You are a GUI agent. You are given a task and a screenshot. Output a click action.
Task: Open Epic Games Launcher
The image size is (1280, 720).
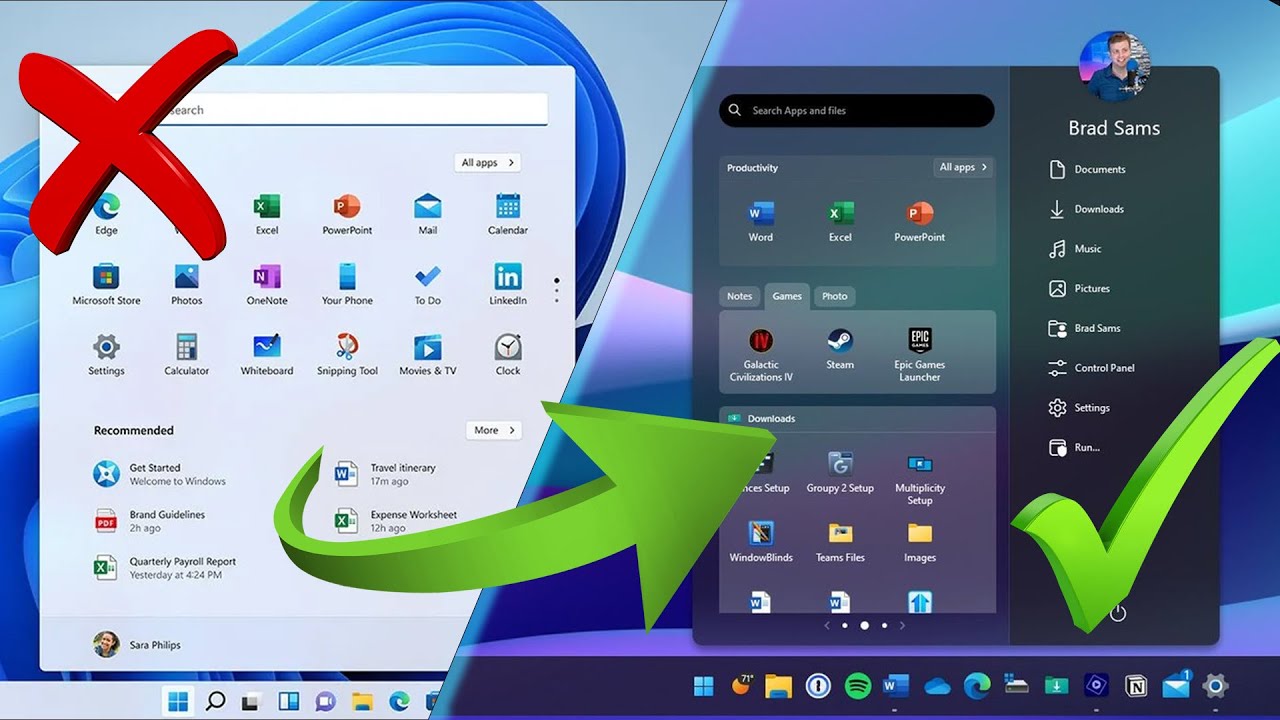tap(920, 354)
